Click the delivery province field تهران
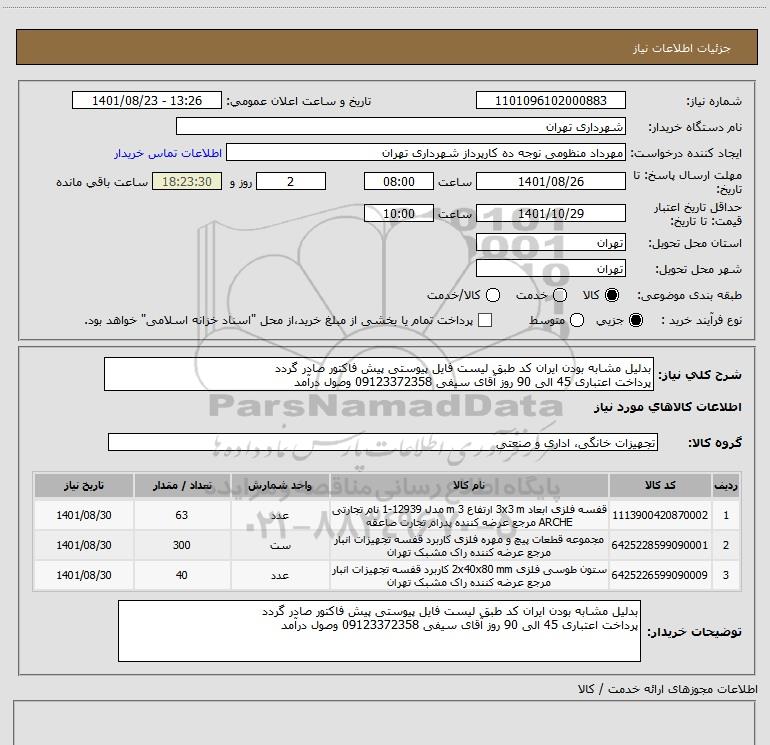The image size is (770, 745). (550, 242)
